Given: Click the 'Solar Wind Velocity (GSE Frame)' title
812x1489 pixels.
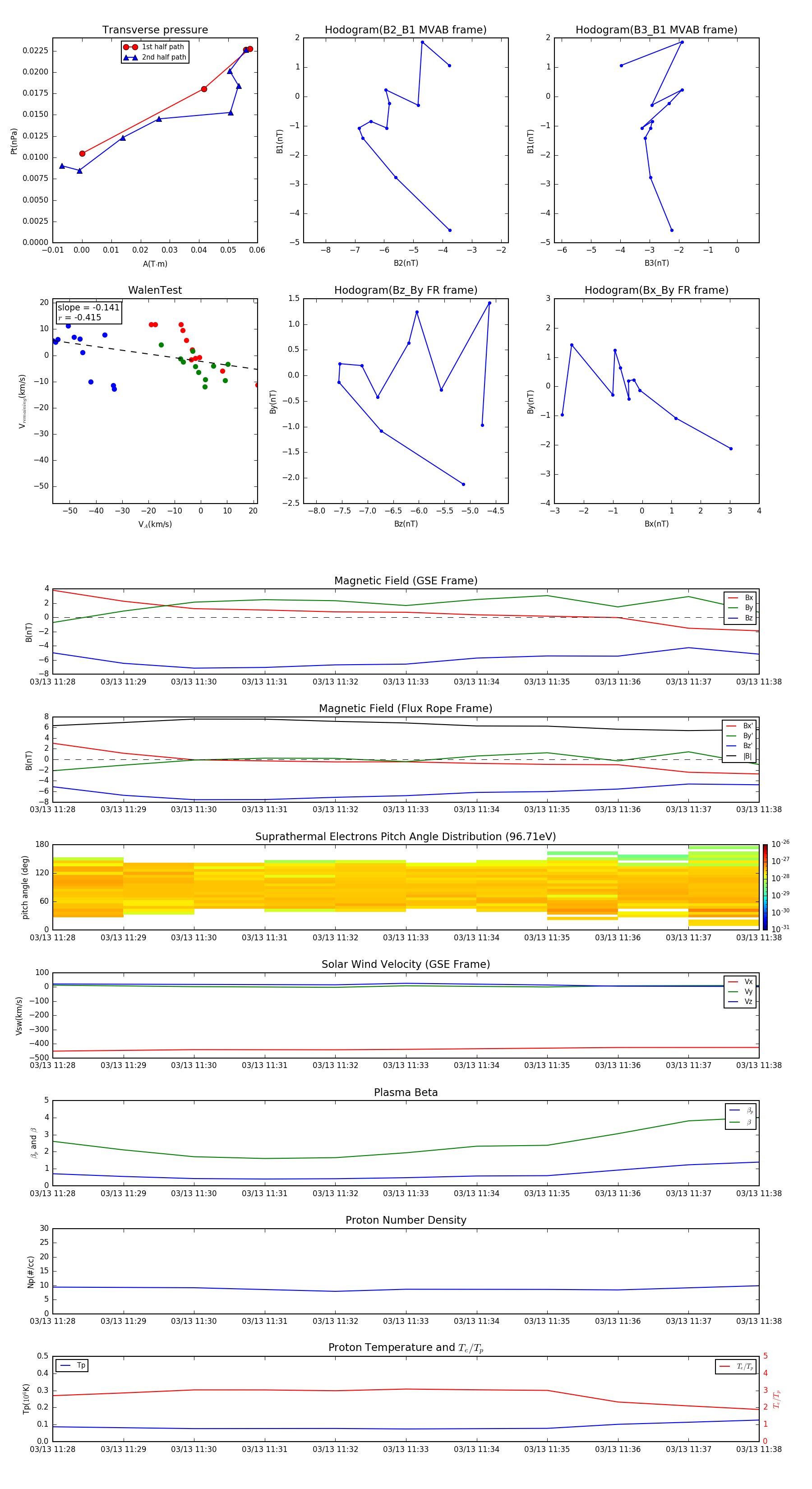Looking at the screenshot, I should (406, 964).
